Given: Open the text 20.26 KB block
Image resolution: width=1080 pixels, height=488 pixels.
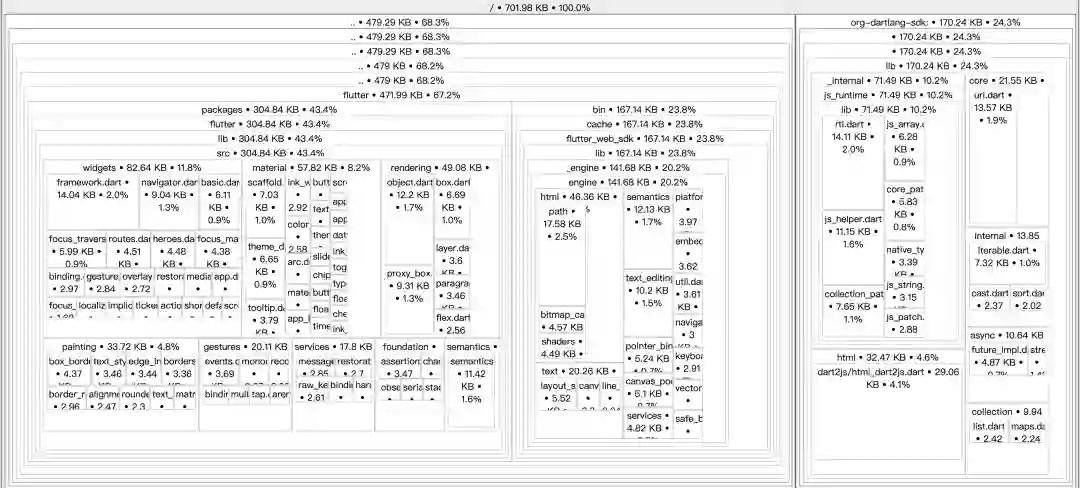Looking at the screenshot, I should [579, 371].
